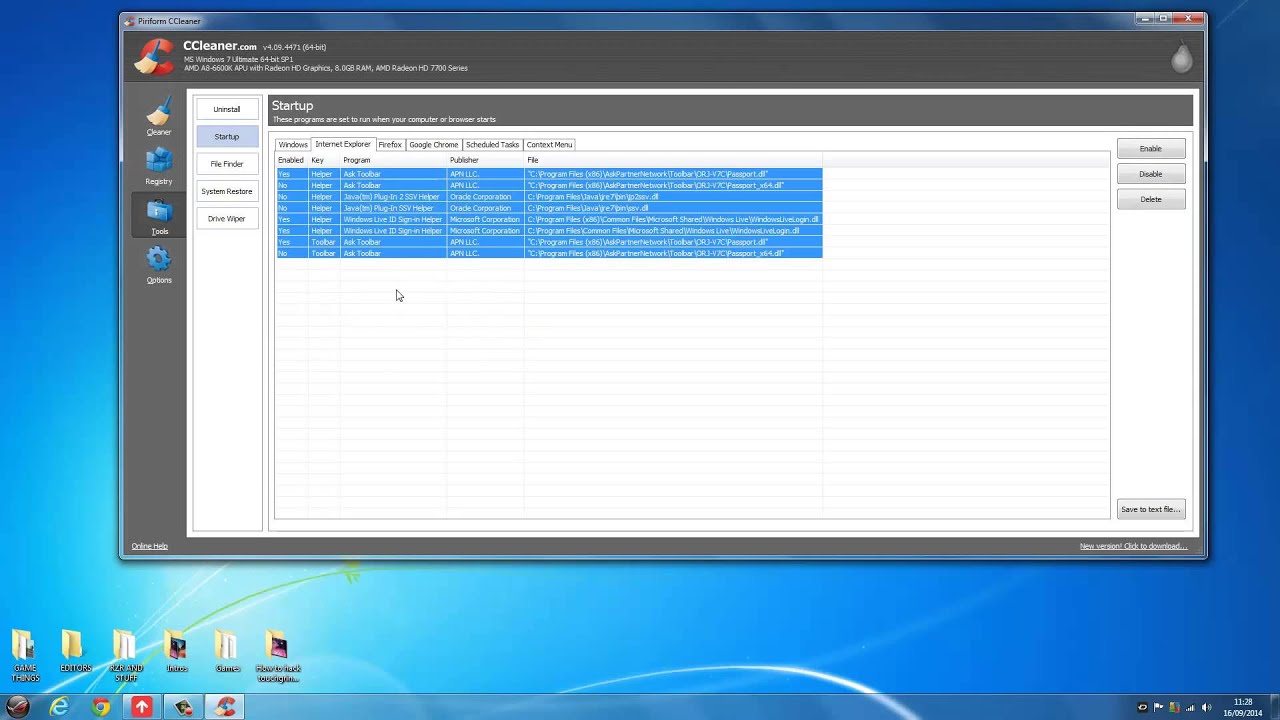This screenshot has height=720, width=1280.
Task: Sort by the Enabled column header
Action: click(291, 160)
